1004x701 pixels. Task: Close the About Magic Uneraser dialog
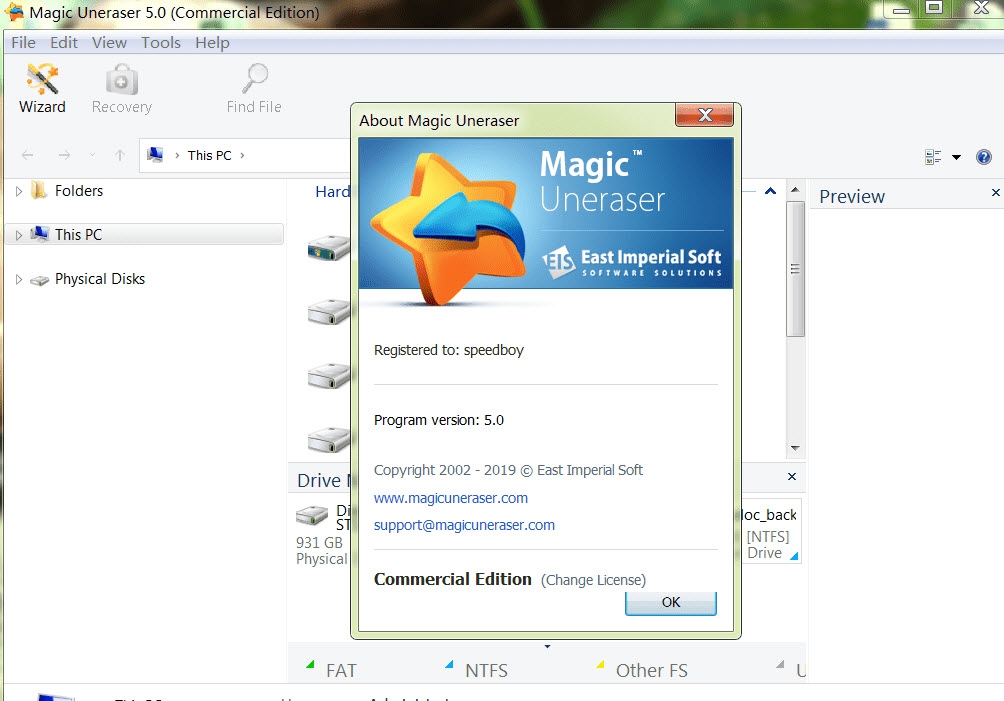[x=704, y=115]
